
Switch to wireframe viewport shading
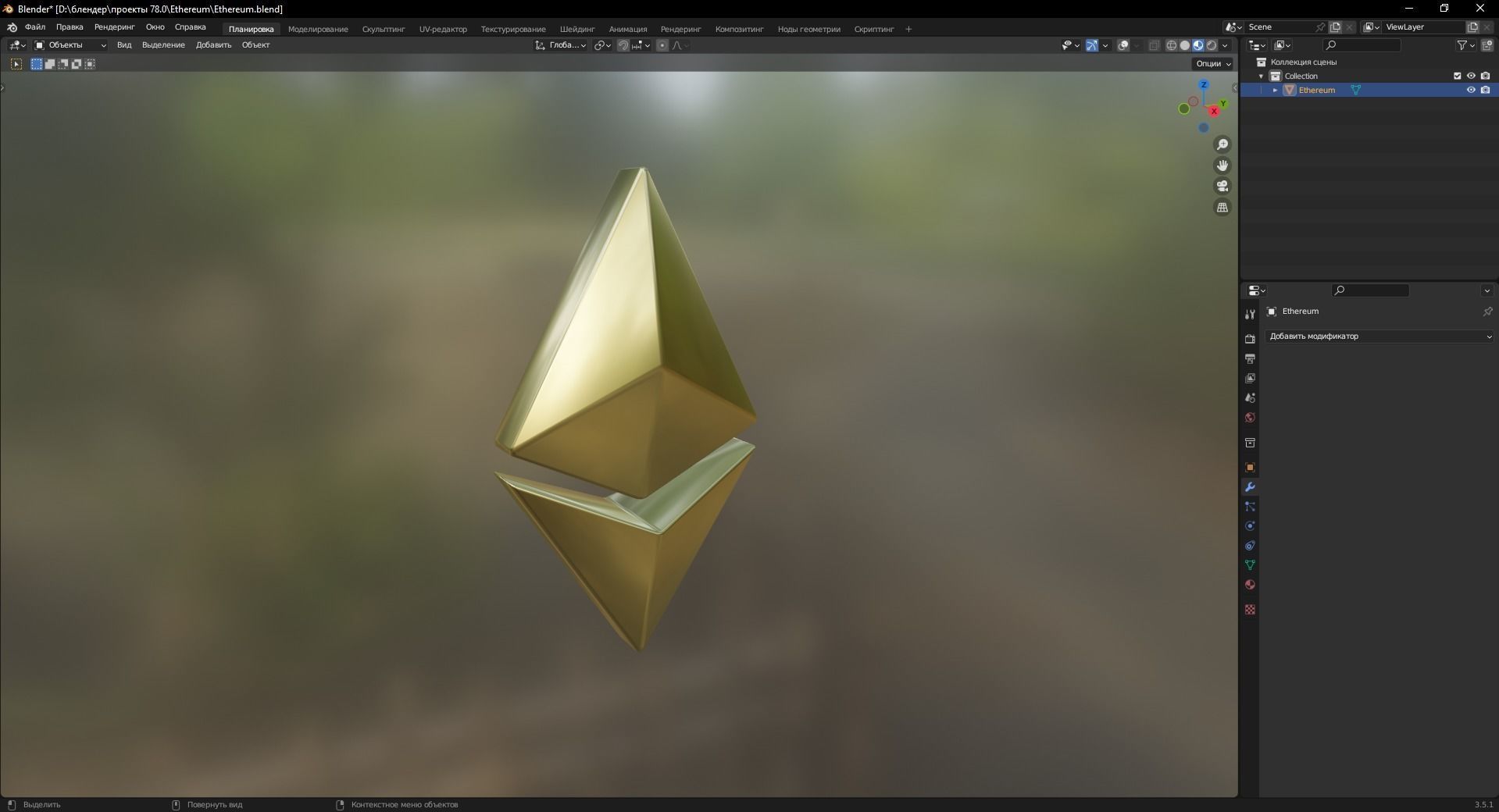tap(1172, 45)
